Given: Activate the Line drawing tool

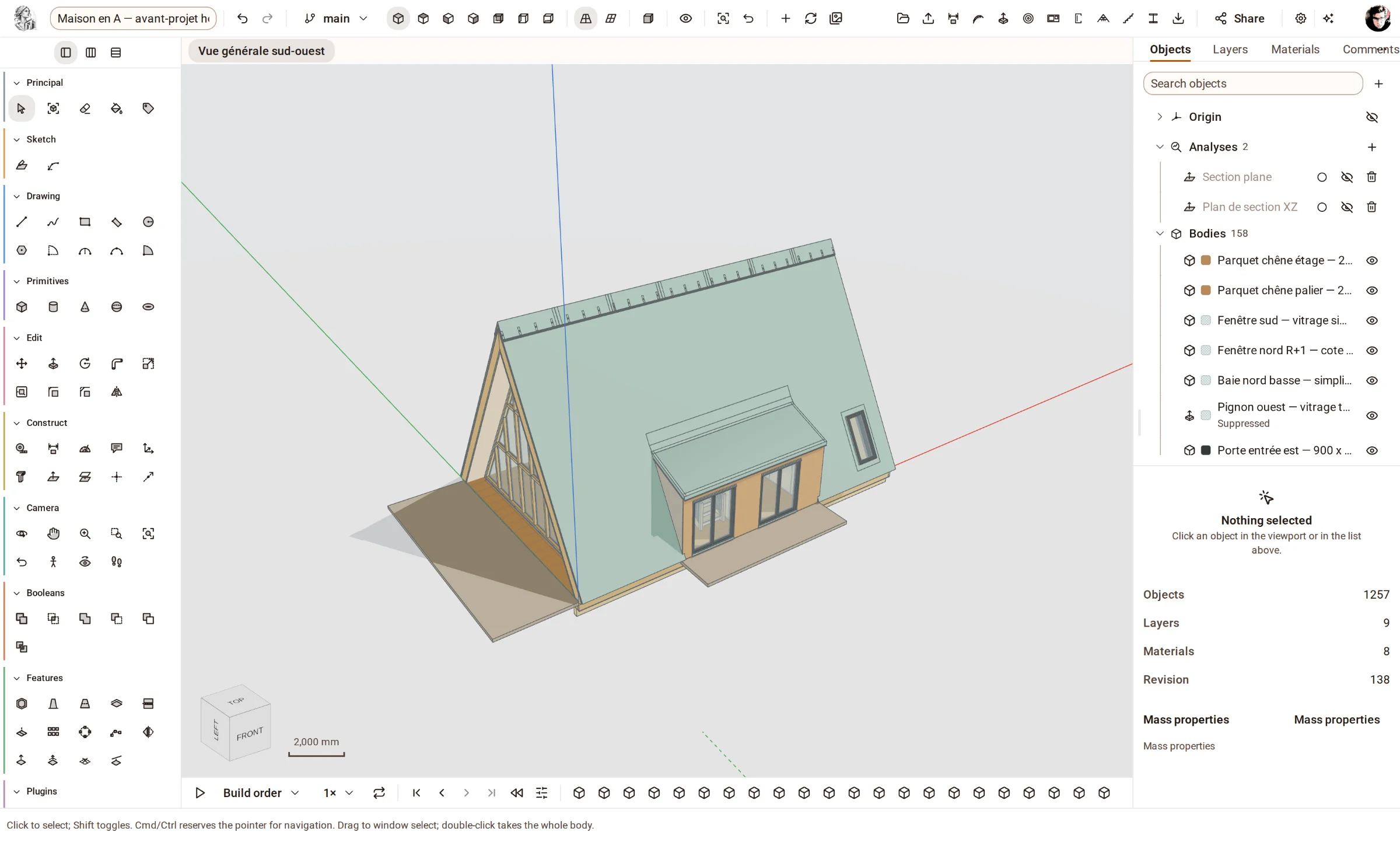Looking at the screenshot, I should 22,222.
